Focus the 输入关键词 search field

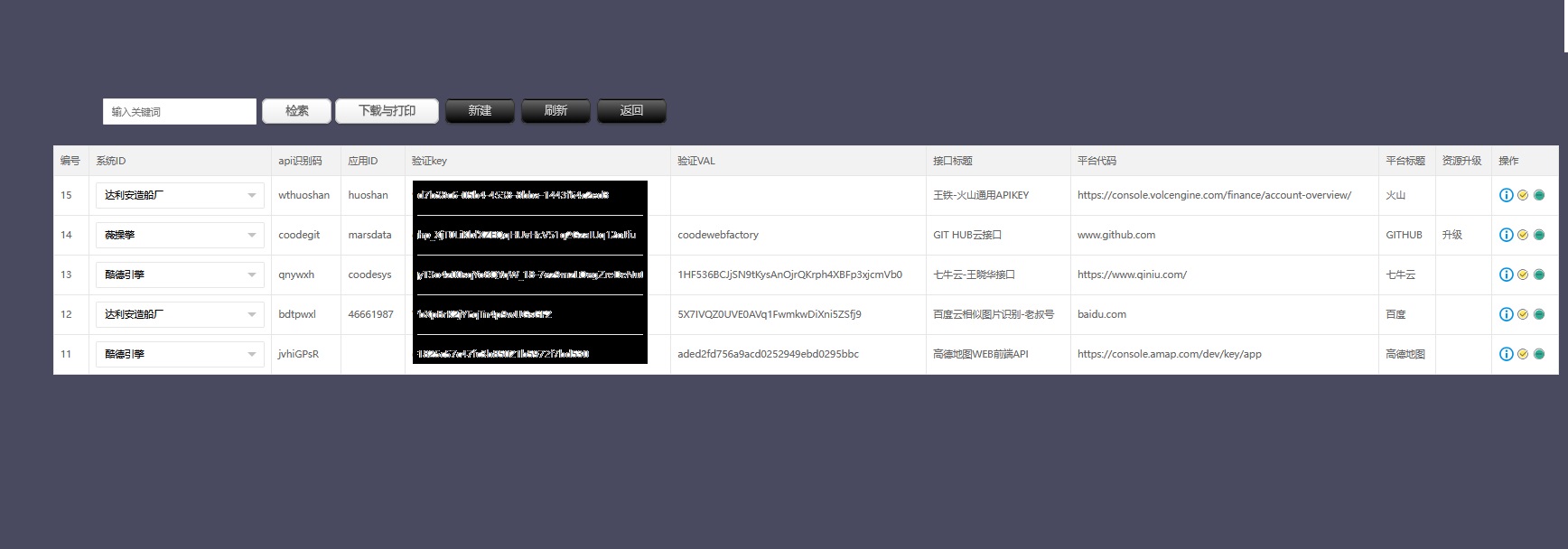click(180, 112)
